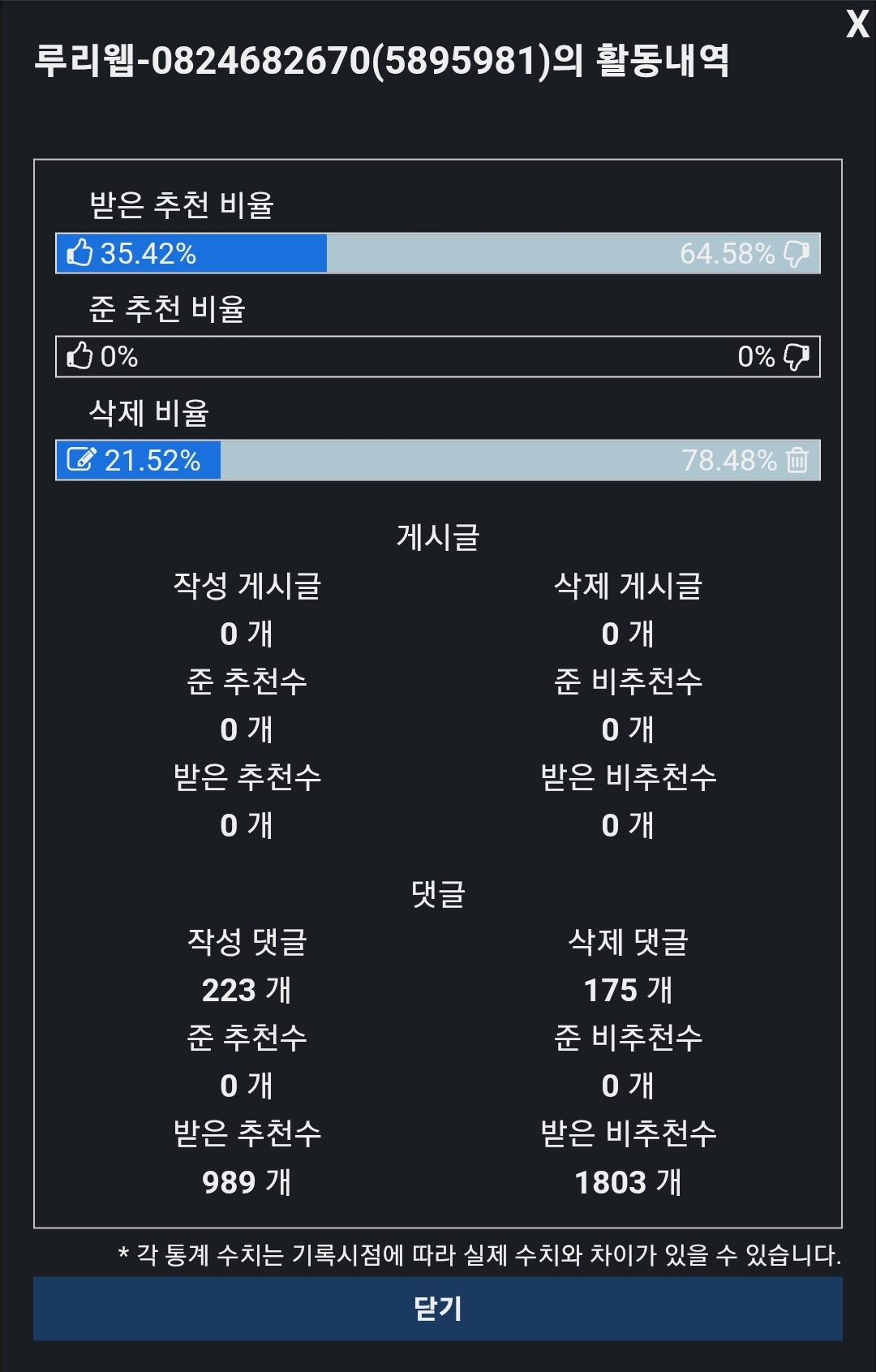Click thumbs-down icon in 준 추천 비율 bar
The width and height of the screenshot is (876, 1372).
797,357
